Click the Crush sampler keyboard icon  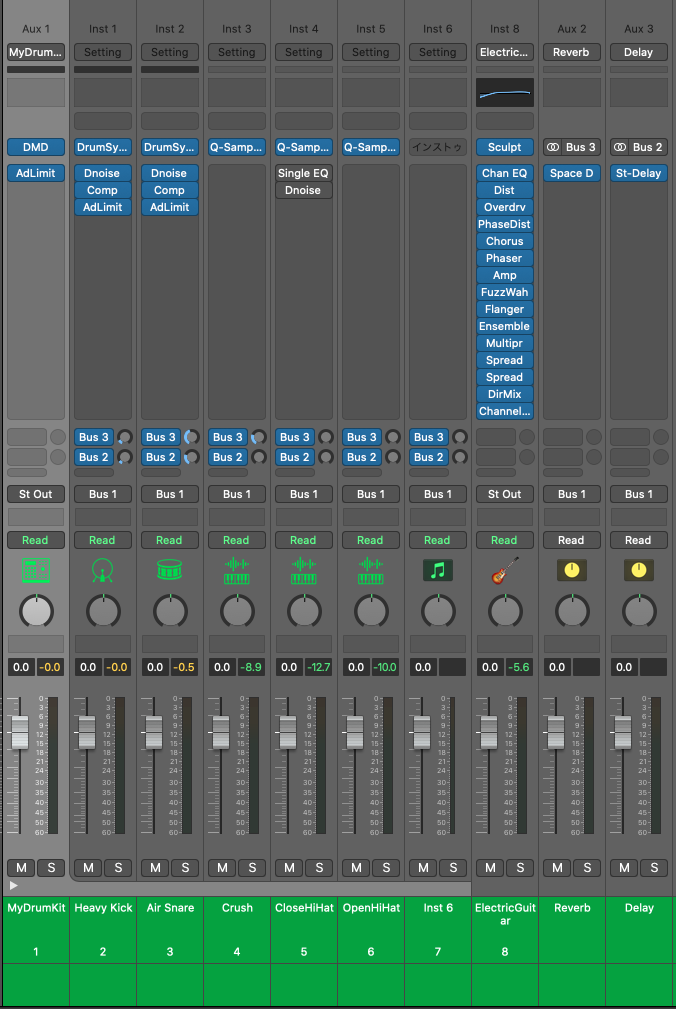[x=237, y=570]
